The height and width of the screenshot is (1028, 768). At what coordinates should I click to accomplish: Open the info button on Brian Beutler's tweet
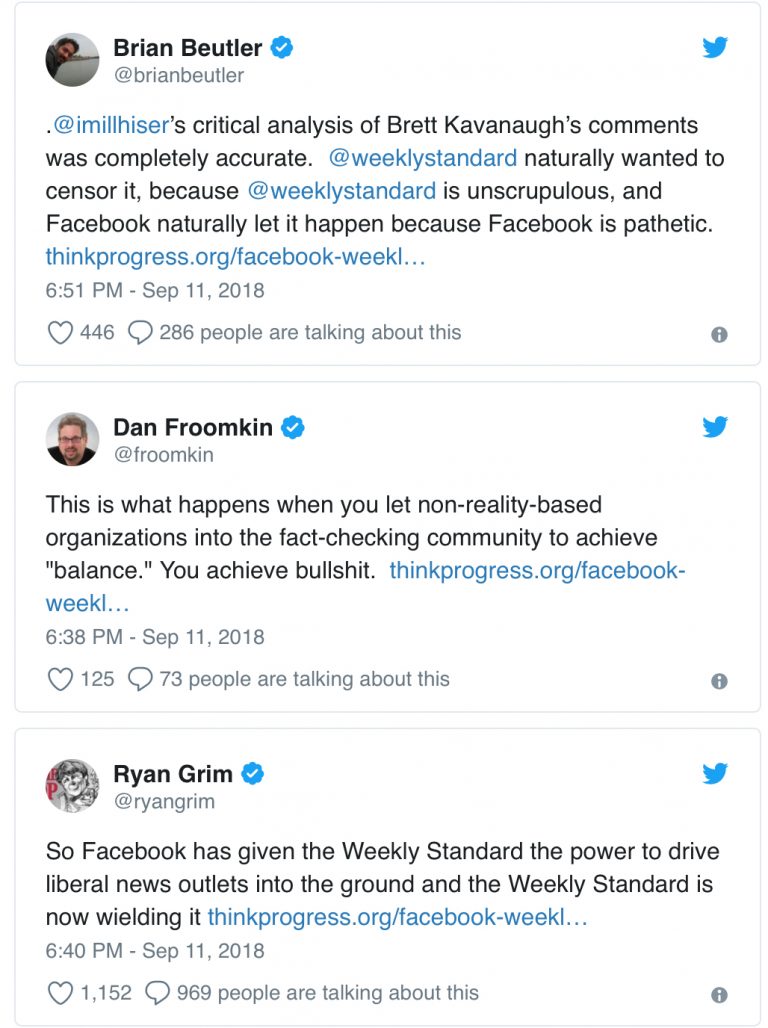tap(721, 334)
